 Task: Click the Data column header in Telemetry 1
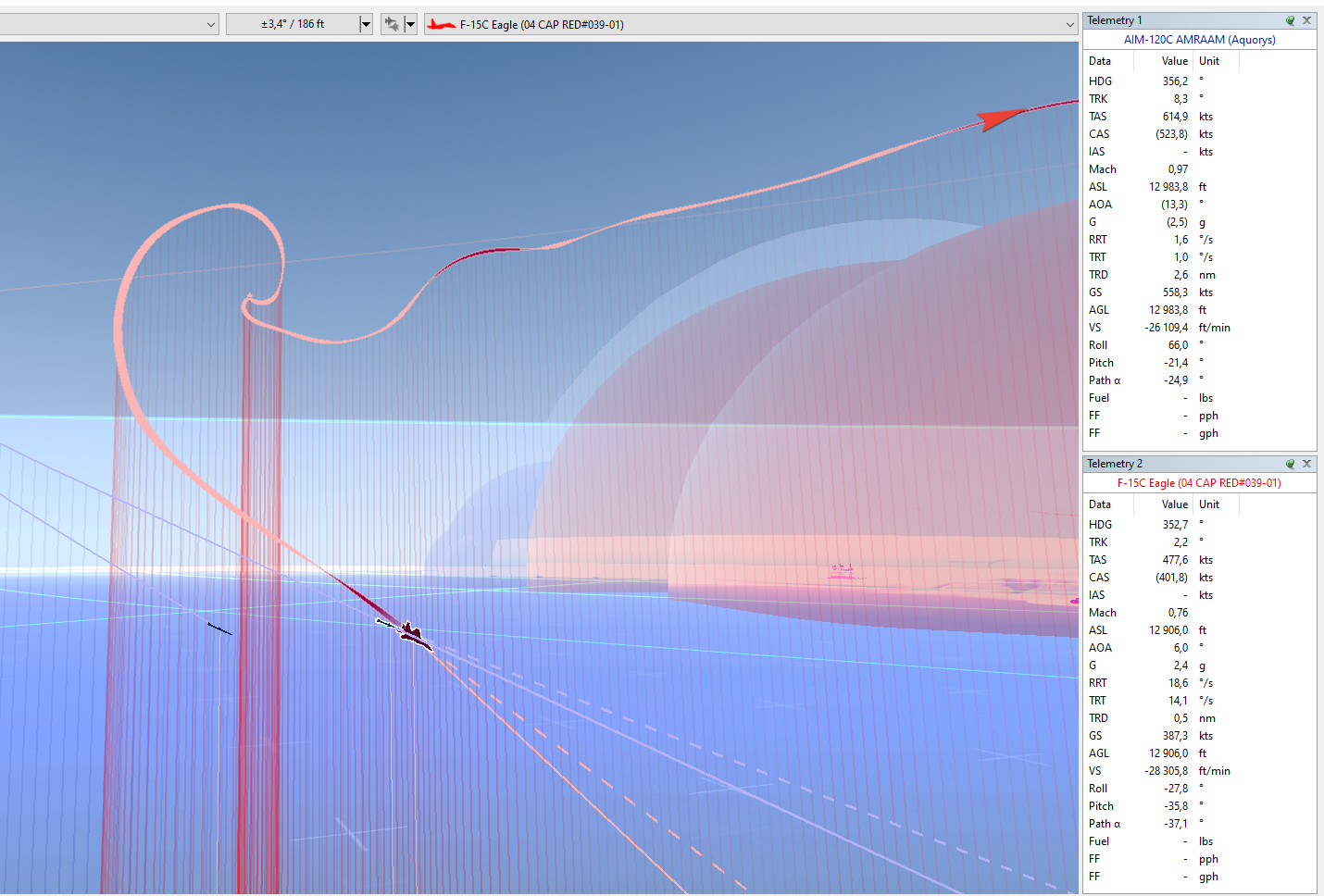pyautogui.click(x=1100, y=61)
